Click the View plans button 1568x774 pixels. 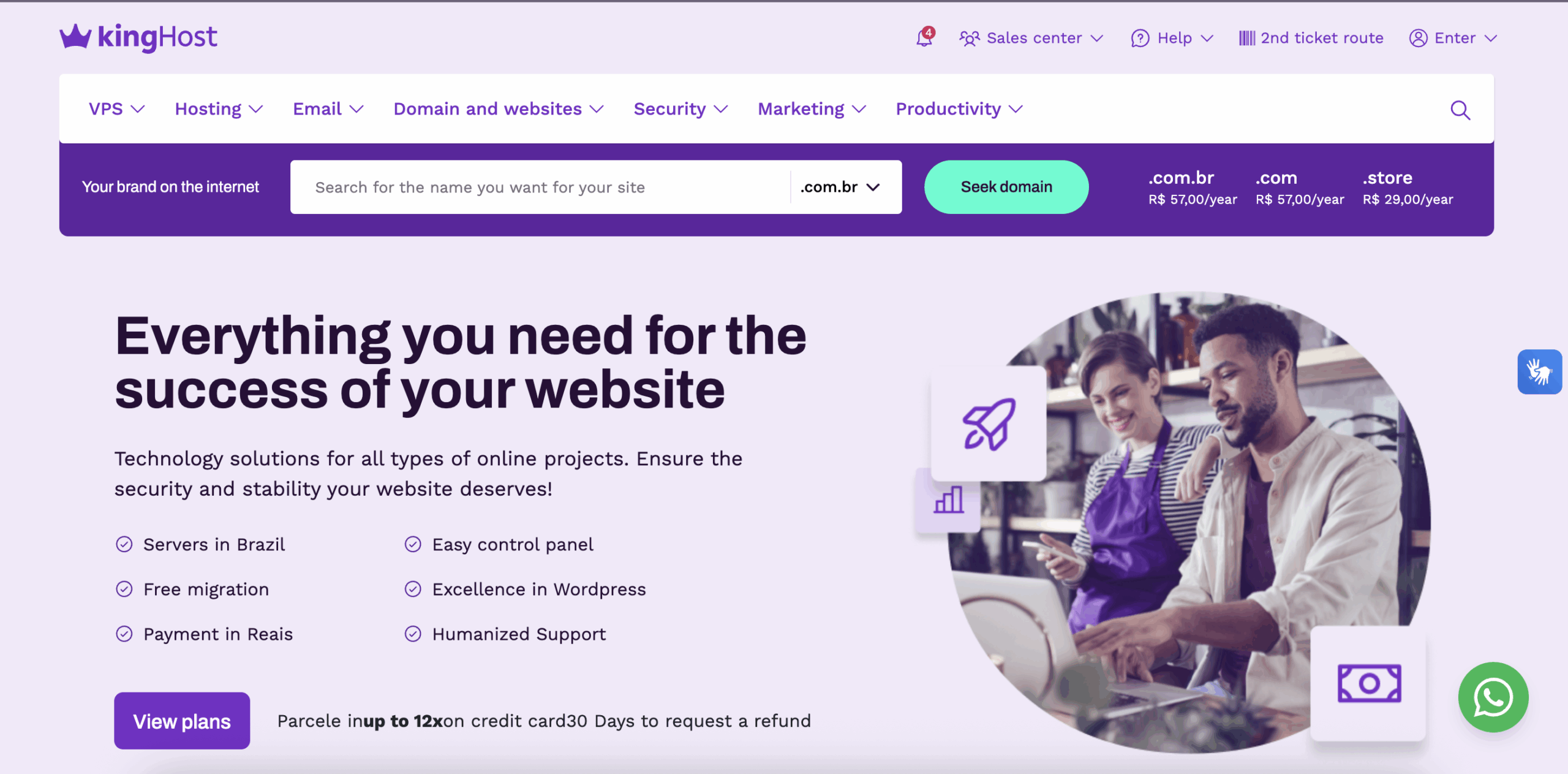click(182, 721)
